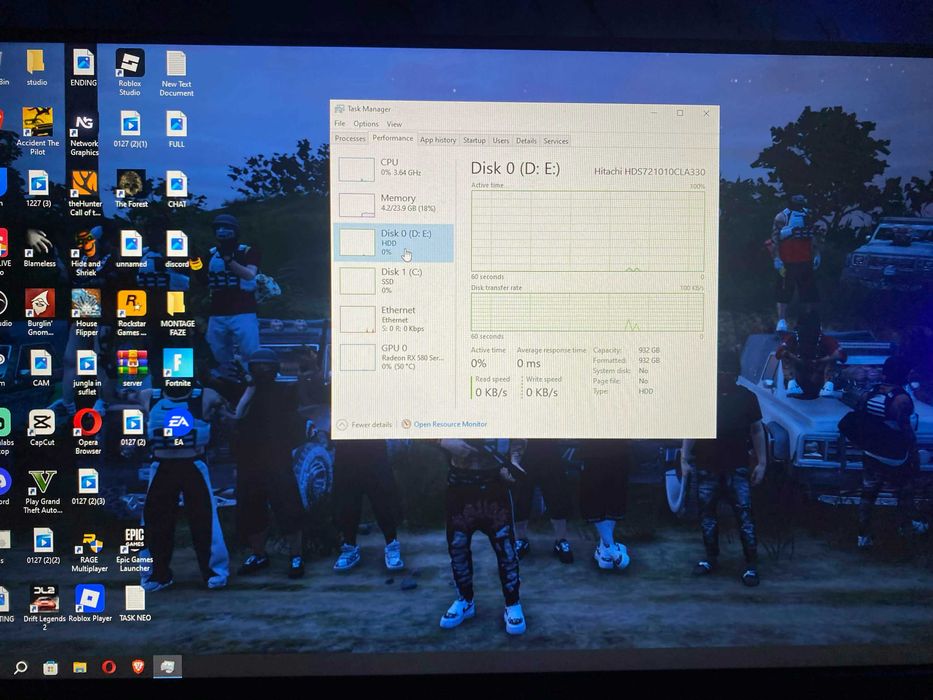
Task: Launch theHunter Call of the Wild shortcut
Action: point(85,193)
